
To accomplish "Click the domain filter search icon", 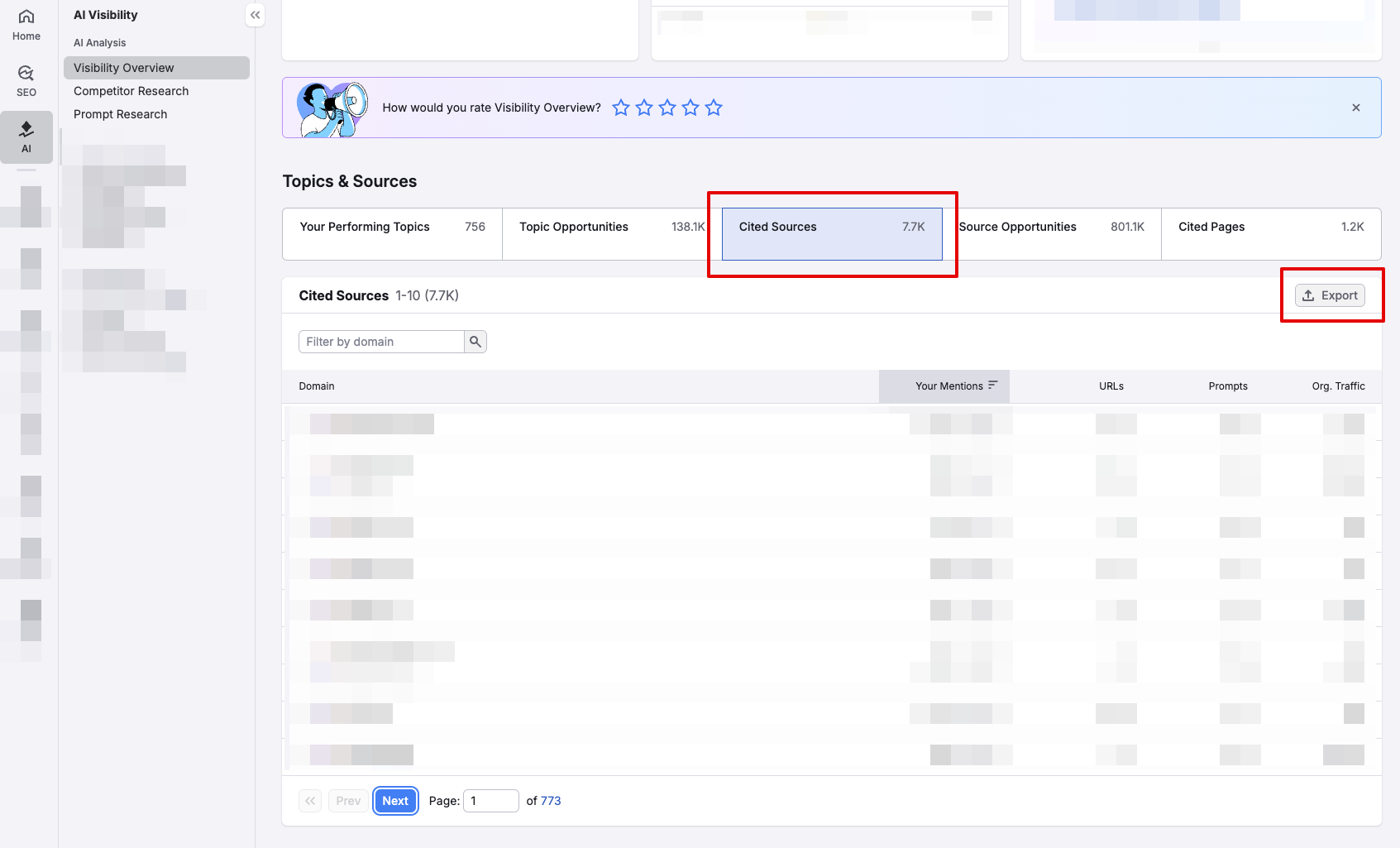I will [x=475, y=342].
